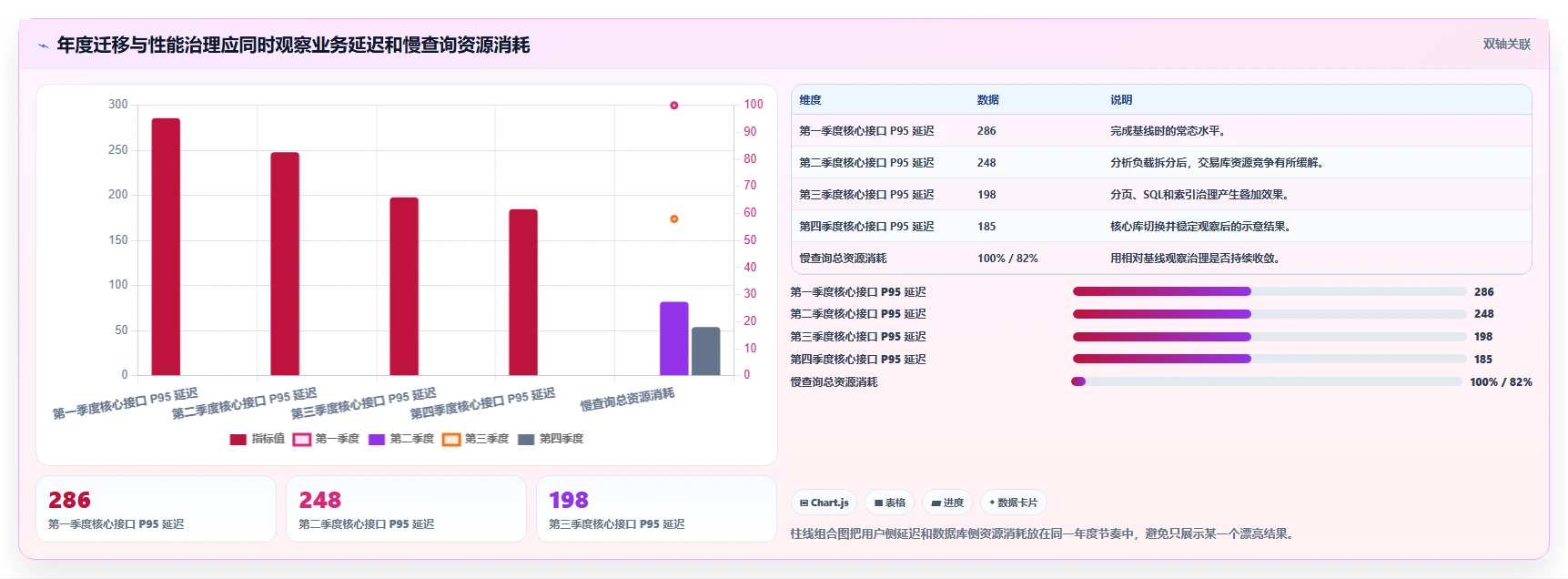
Task: Click the footer description starting 柱线组合图
Action: pyautogui.click(x=1042, y=534)
